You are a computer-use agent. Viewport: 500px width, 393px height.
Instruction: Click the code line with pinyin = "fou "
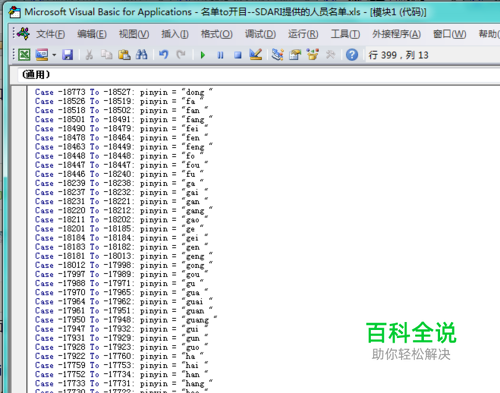click(x=122, y=165)
